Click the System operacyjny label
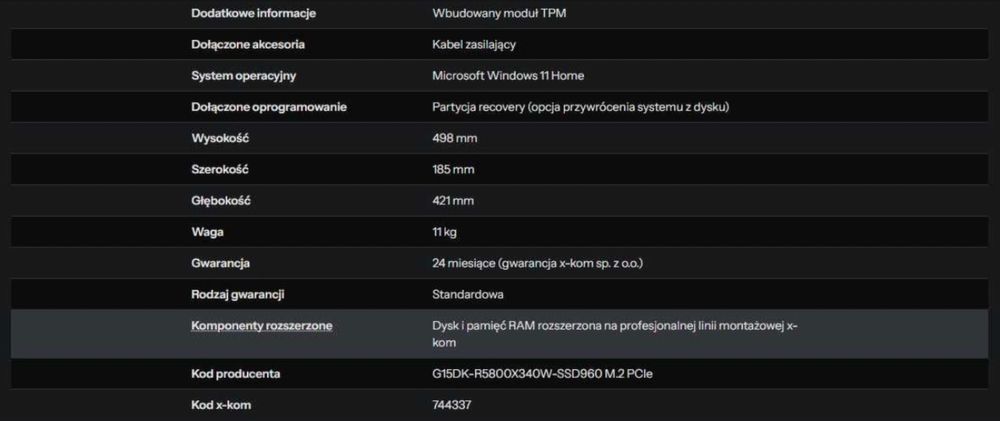Image resolution: width=1000 pixels, height=421 pixels. coord(243,75)
